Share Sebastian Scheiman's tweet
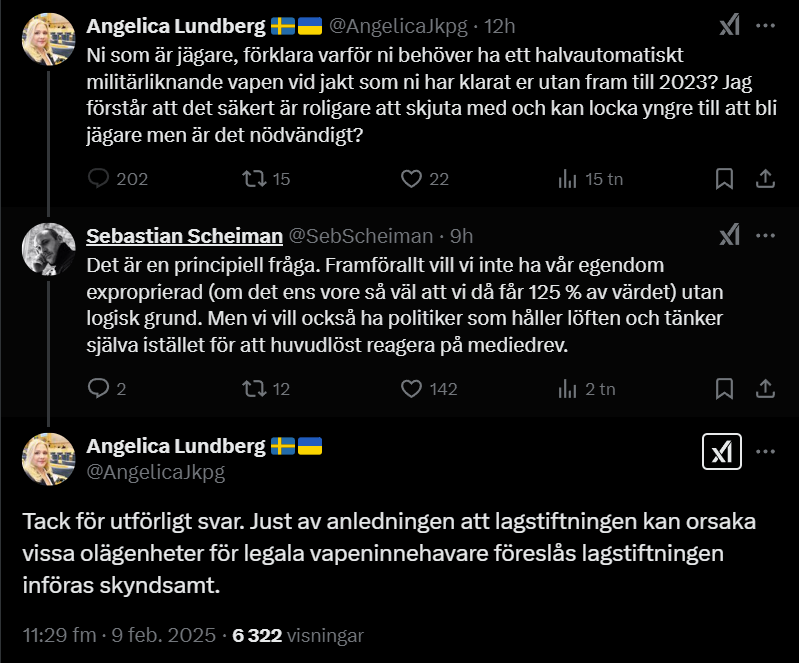This screenshot has height=663, width=799. [765, 389]
